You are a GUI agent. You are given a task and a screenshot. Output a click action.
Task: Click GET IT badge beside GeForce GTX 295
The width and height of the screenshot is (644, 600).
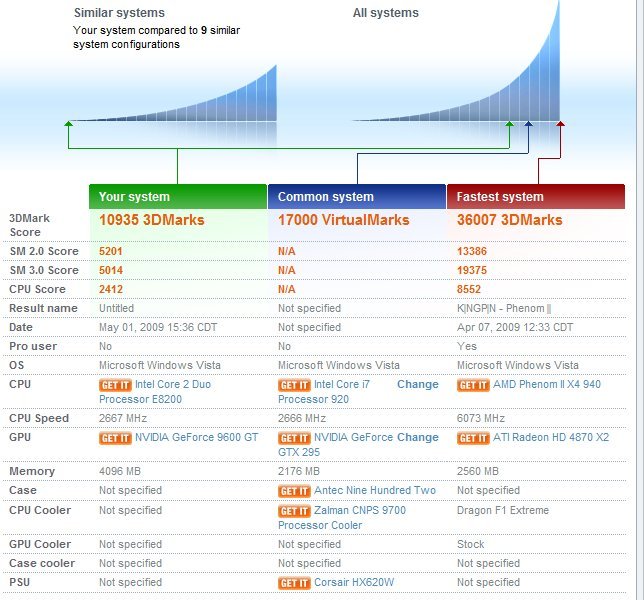coord(294,438)
